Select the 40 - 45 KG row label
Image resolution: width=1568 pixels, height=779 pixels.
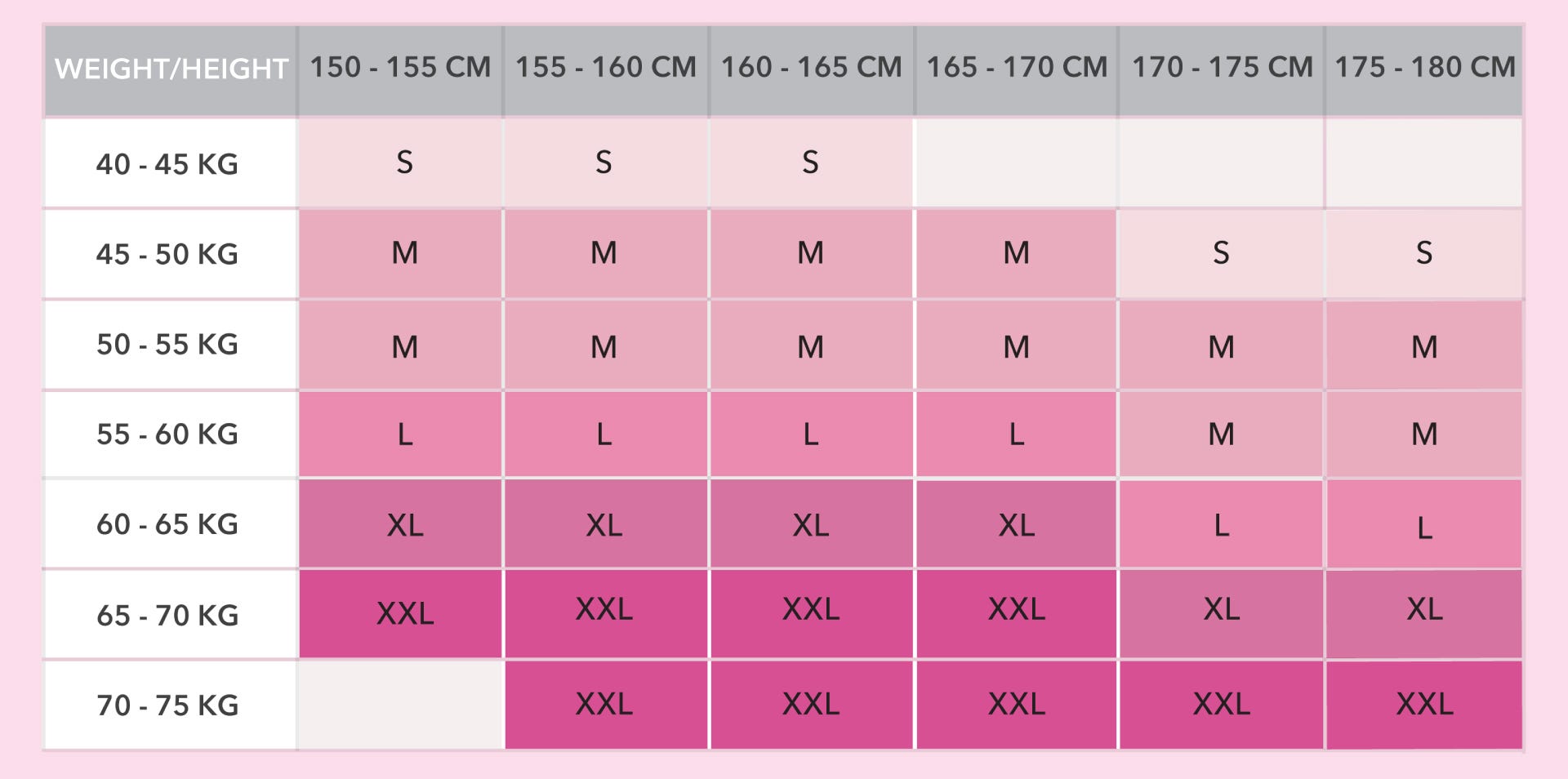click(x=170, y=163)
